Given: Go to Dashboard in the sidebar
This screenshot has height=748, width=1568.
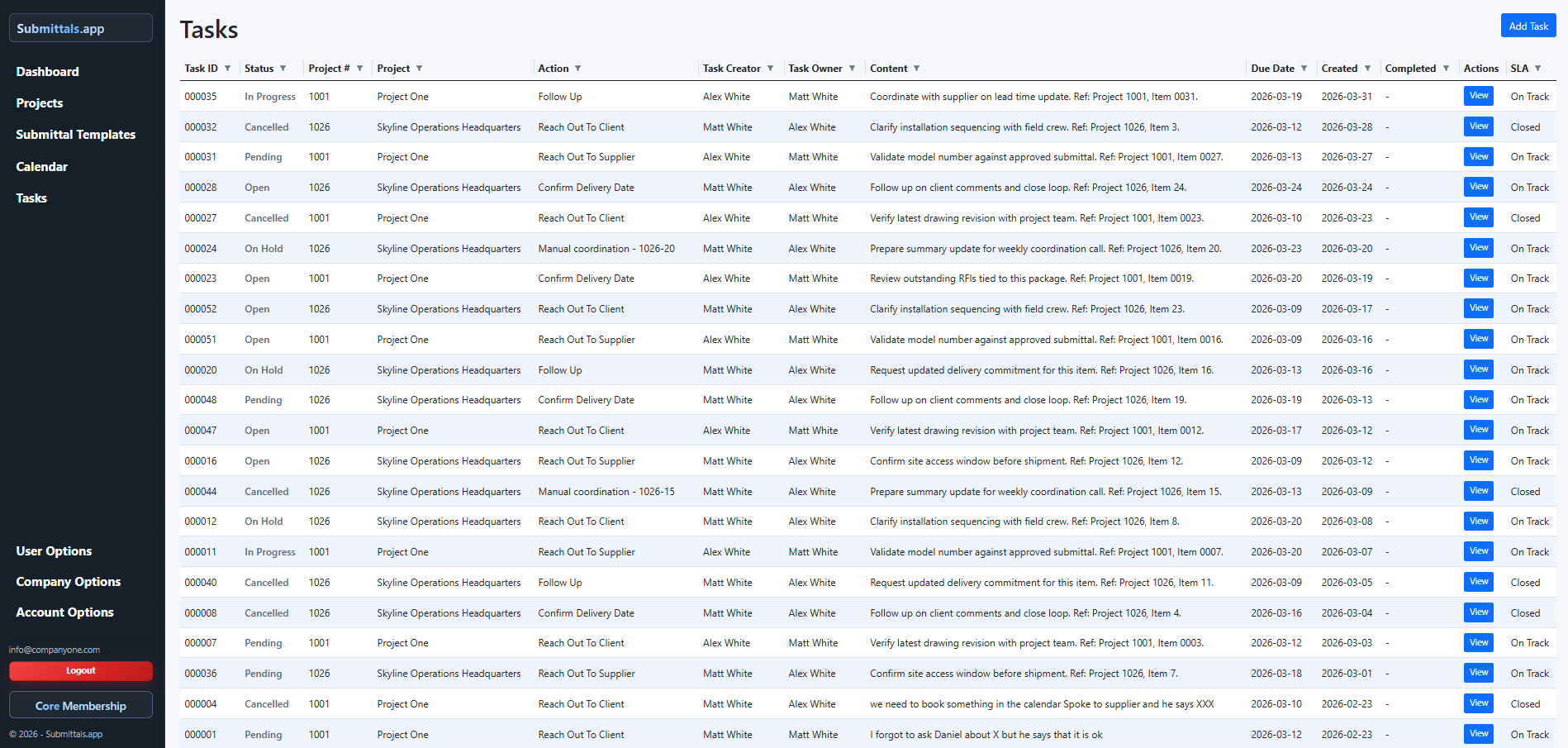Looking at the screenshot, I should point(48,72).
